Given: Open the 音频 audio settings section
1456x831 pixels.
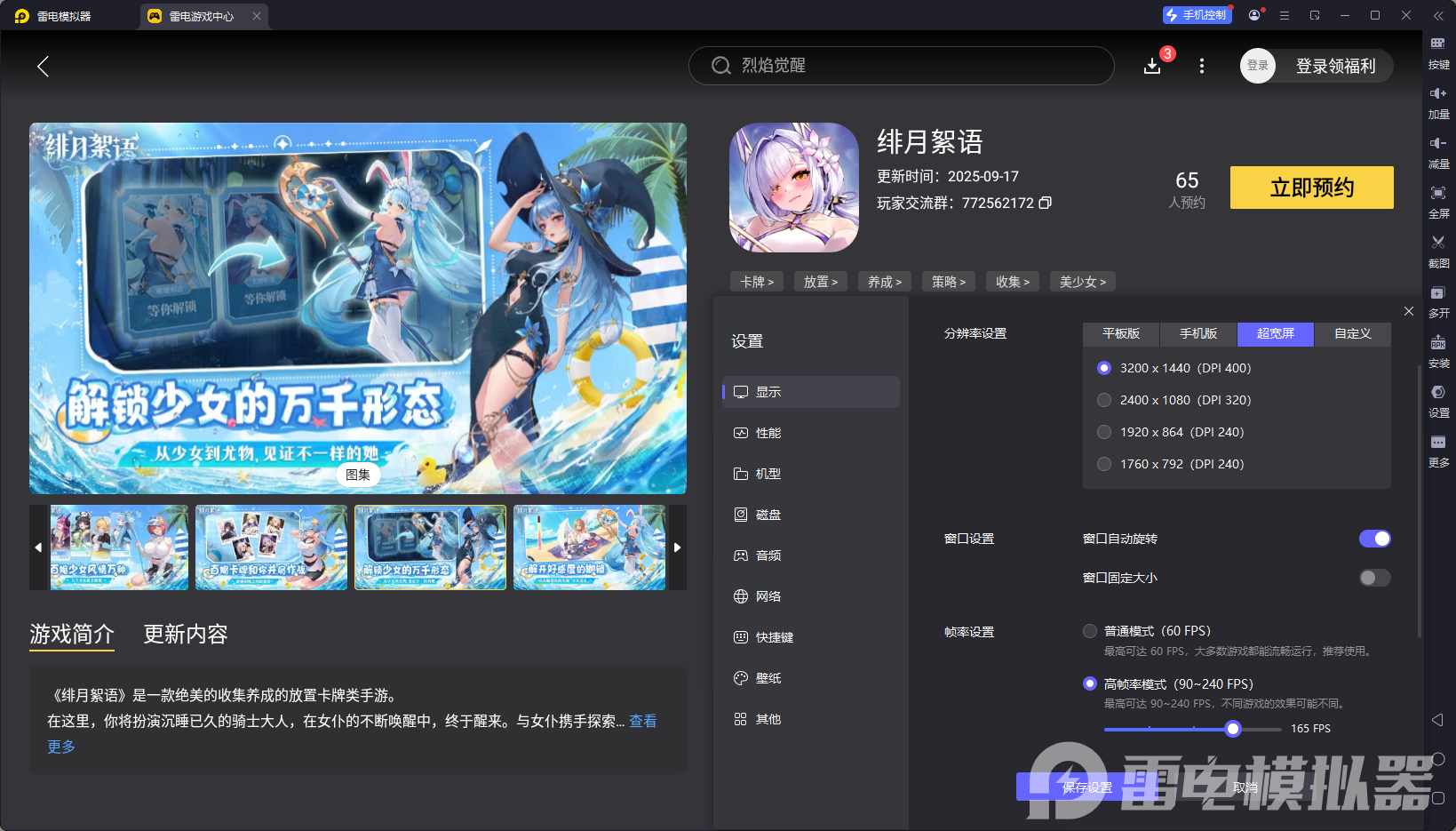Looking at the screenshot, I should click(x=768, y=555).
